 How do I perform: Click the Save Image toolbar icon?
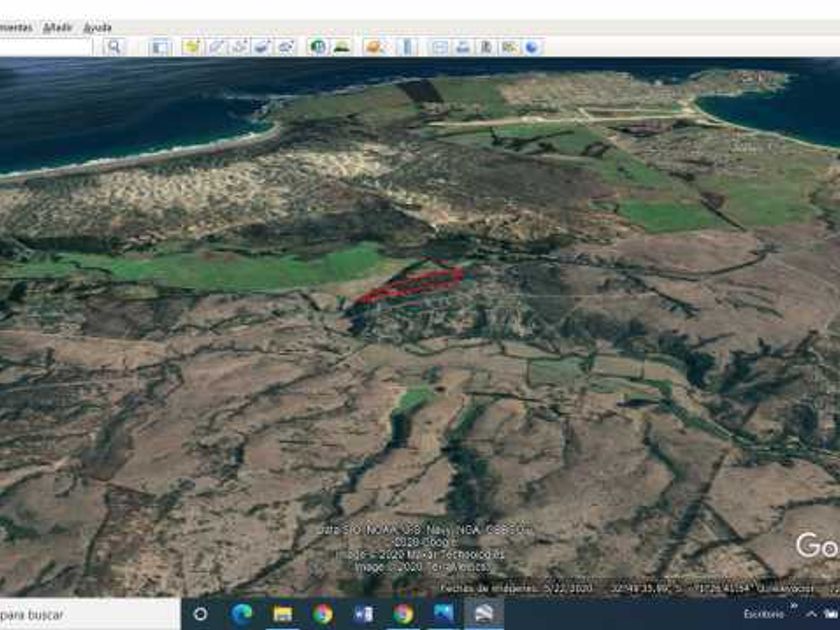(x=486, y=46)
